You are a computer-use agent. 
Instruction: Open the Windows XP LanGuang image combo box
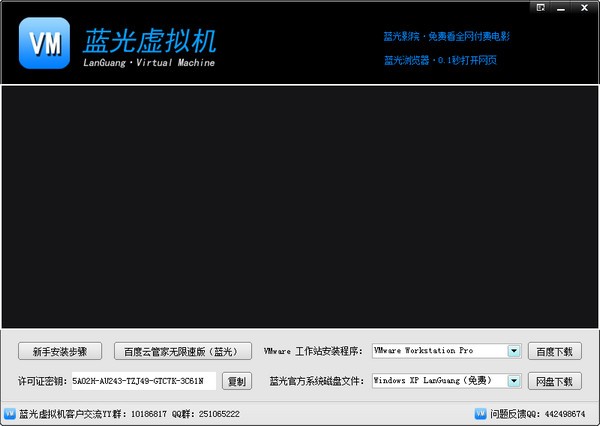pyautogui.click(x=438, y=381)
